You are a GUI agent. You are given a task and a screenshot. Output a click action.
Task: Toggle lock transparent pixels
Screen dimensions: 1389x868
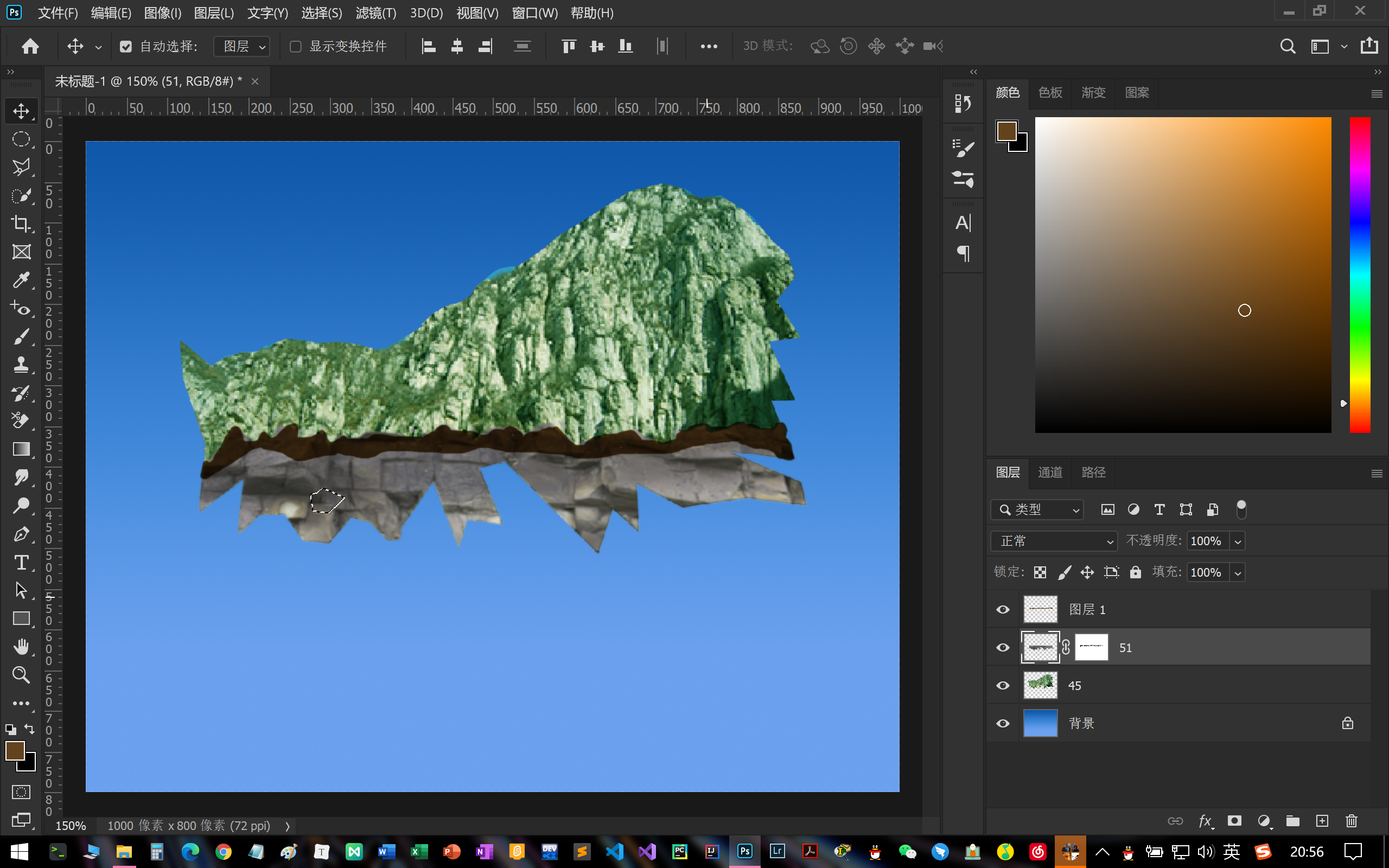(1040, 572)
